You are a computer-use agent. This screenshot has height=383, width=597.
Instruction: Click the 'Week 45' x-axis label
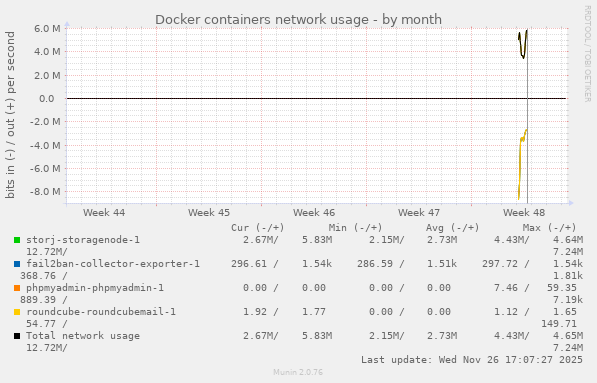(209, 212)
